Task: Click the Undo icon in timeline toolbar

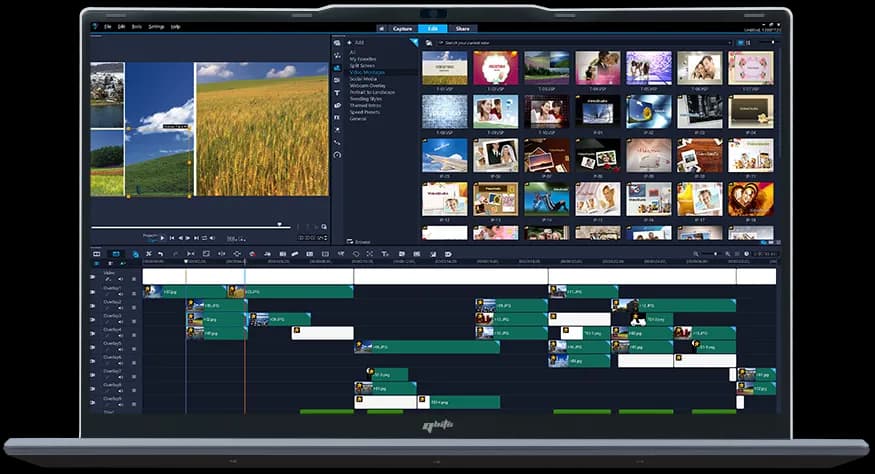Action: [161, 254]
